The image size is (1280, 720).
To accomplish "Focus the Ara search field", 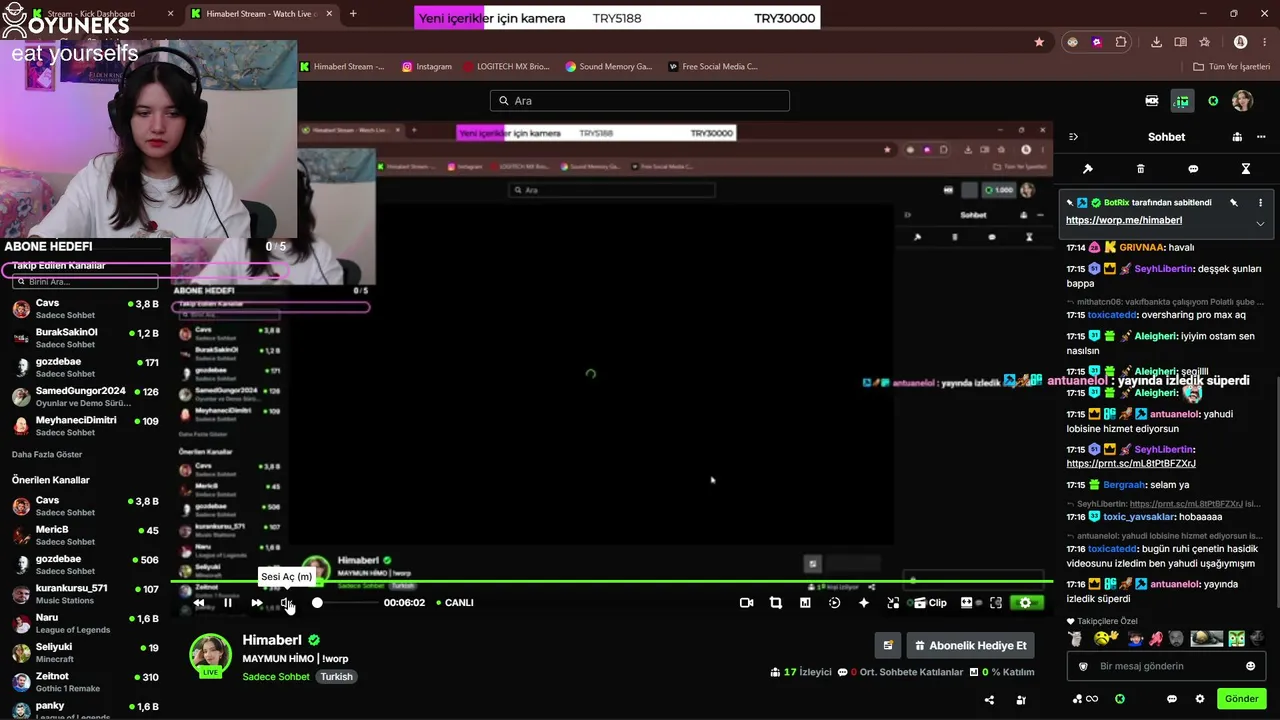I will pos(640,101).
